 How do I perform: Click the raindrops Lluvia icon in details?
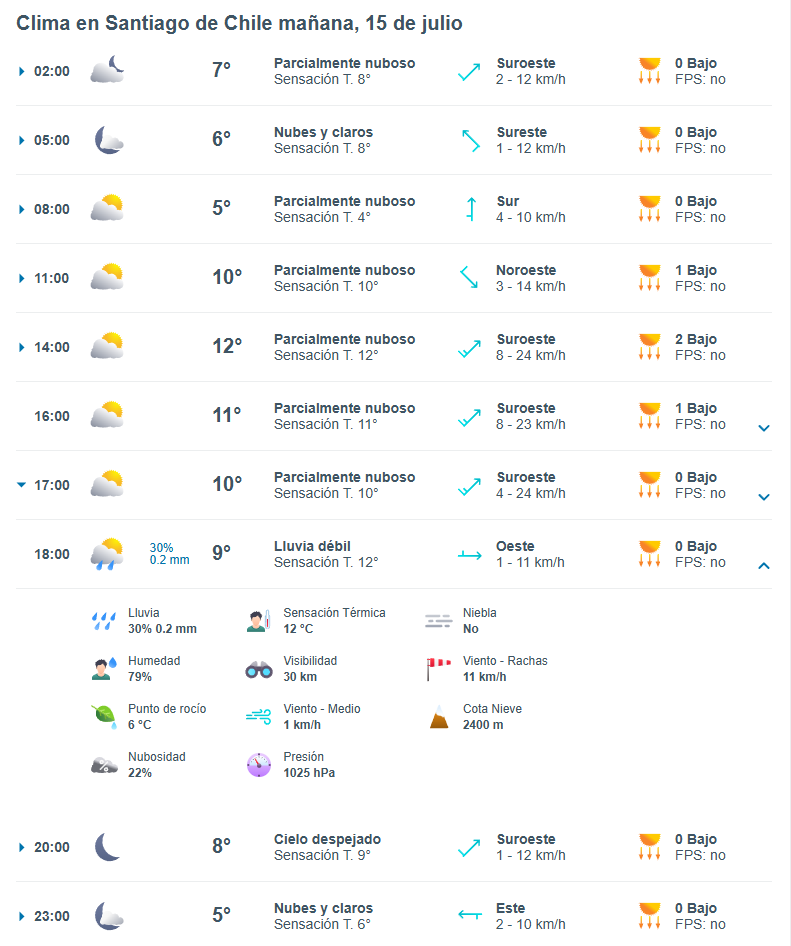click(103, 621)
